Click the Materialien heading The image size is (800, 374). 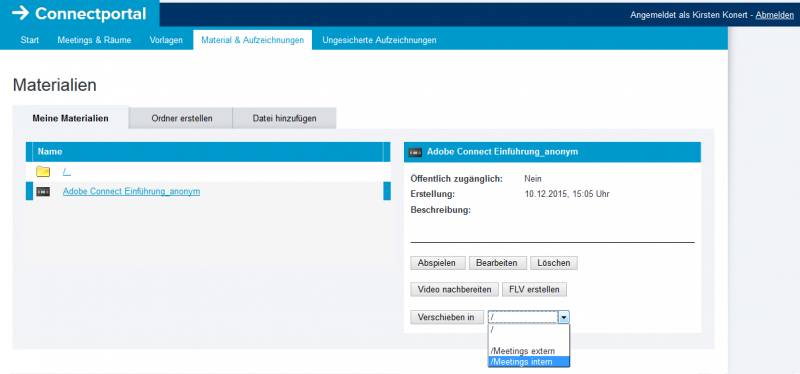(55, 85)
